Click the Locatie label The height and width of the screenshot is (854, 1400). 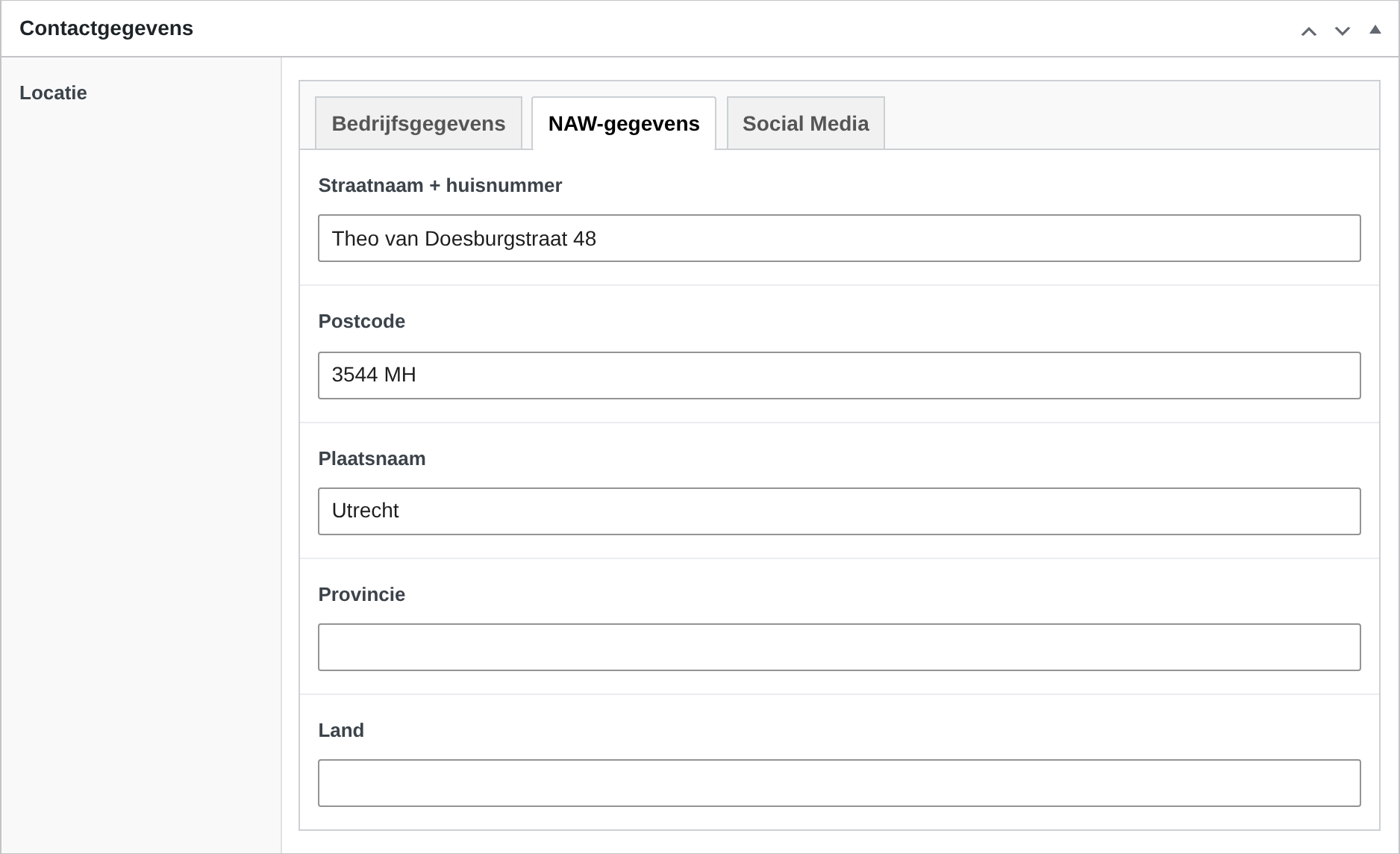tap(53, 93)
